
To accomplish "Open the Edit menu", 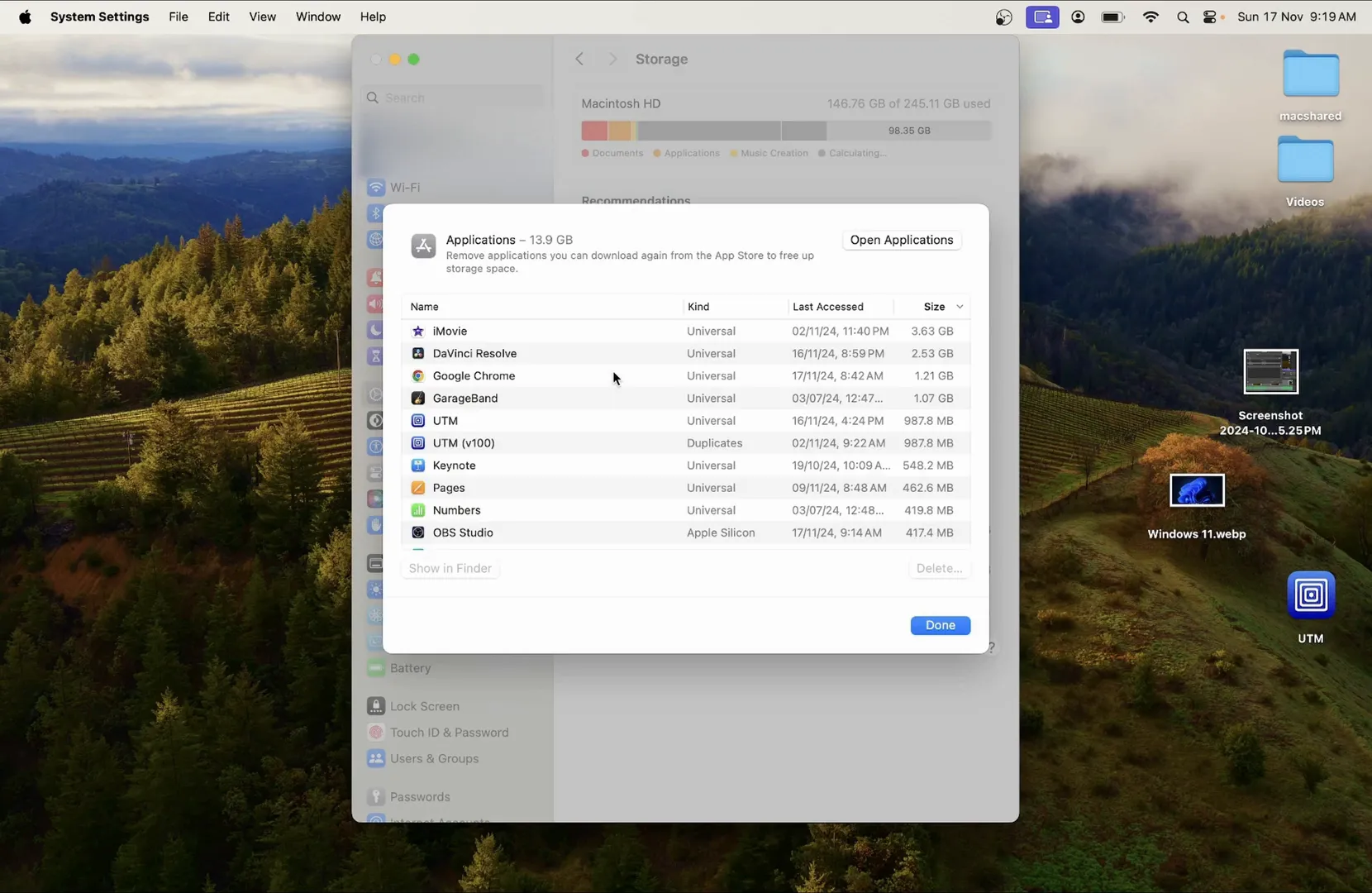I will [219, 17].
